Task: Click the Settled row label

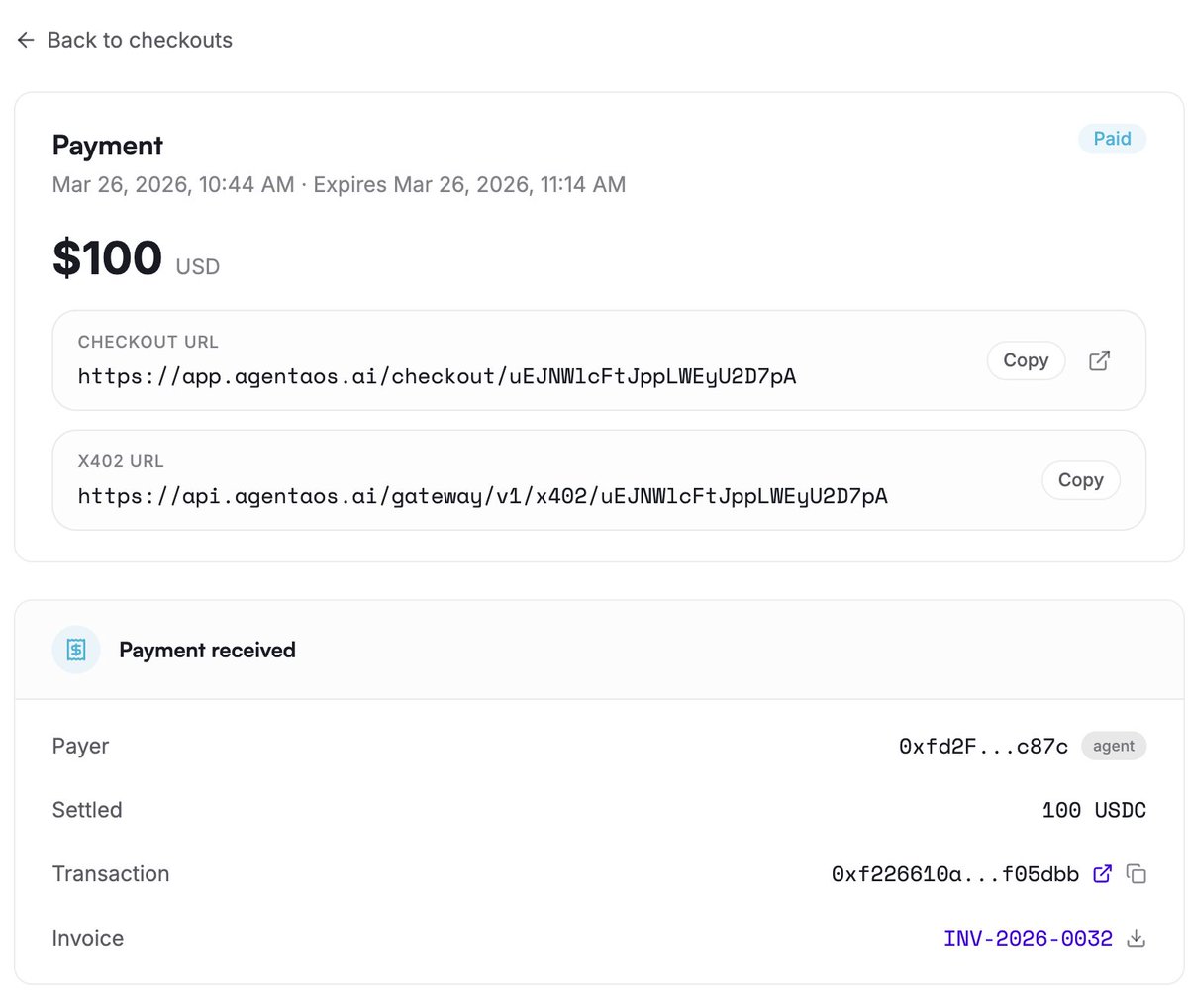Action: [x=87, y=810]
